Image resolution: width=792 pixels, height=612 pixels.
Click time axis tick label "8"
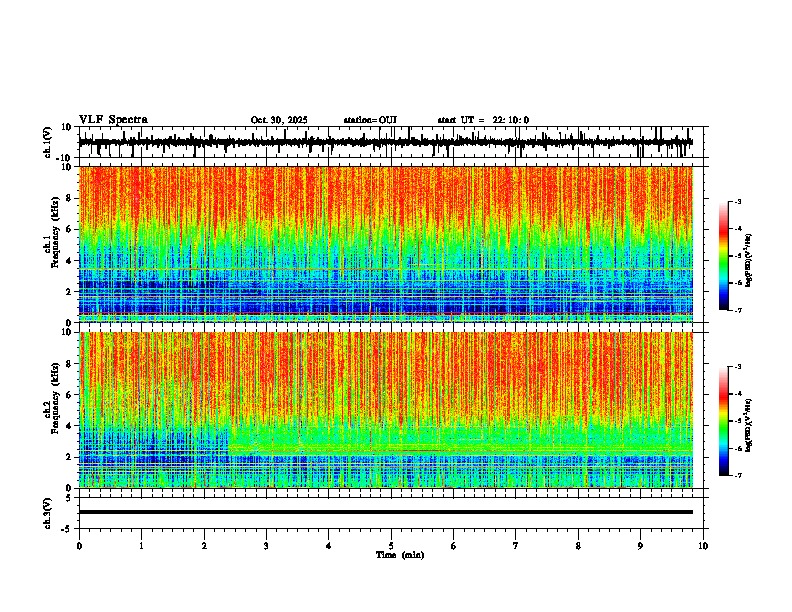point(578,546)
